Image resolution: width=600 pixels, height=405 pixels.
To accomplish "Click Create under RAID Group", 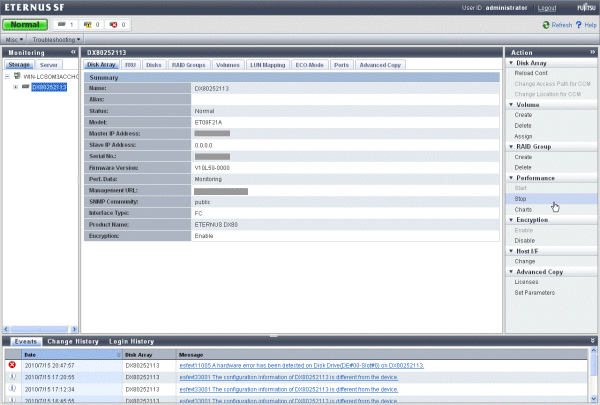I will click(523, 157).
